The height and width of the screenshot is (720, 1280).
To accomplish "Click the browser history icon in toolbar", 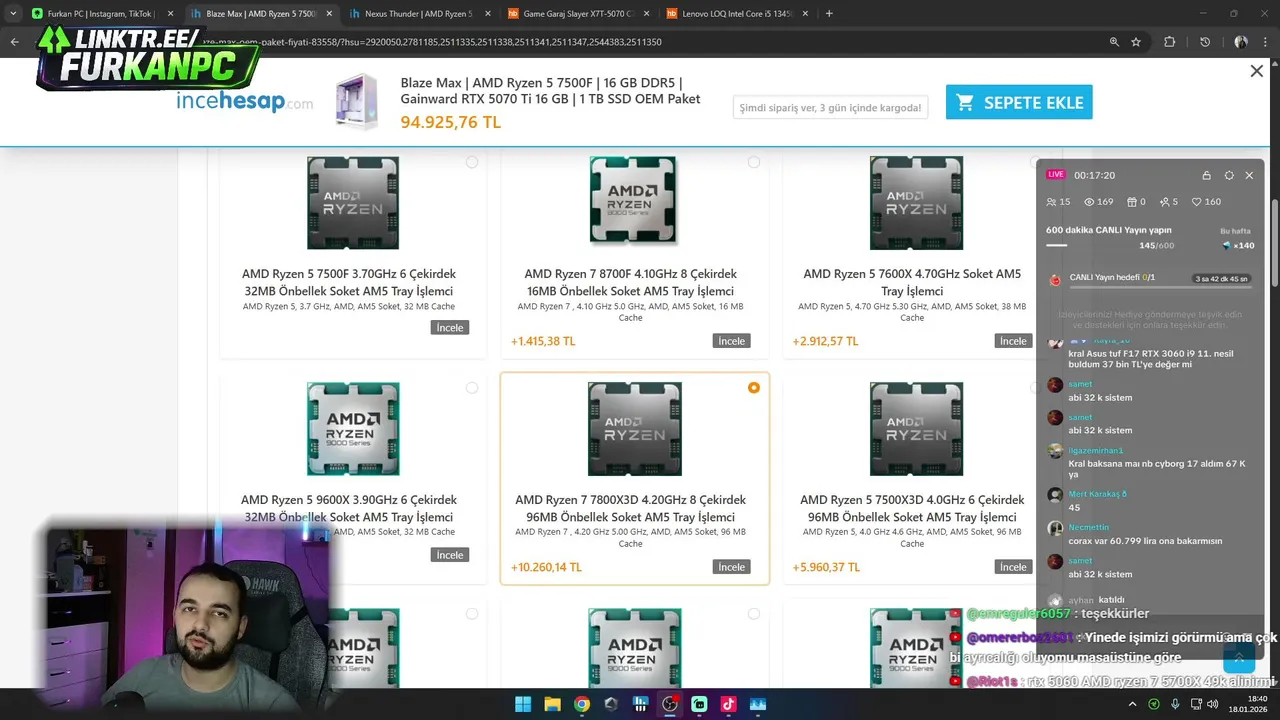I will (x=1205, y=42).
